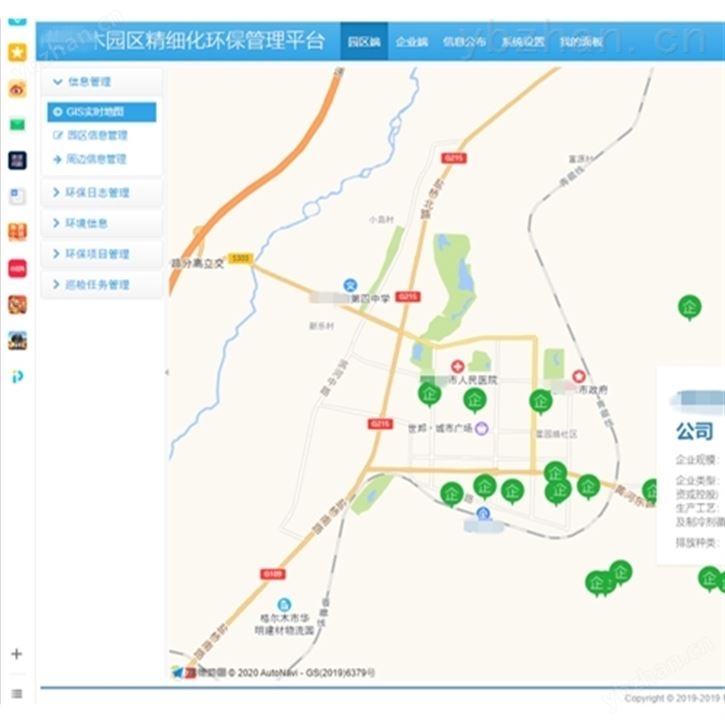The height and width of the screenshot is (725, 725).
Task: Collapse the 信息管理 section
Action: tap(102, 82)
